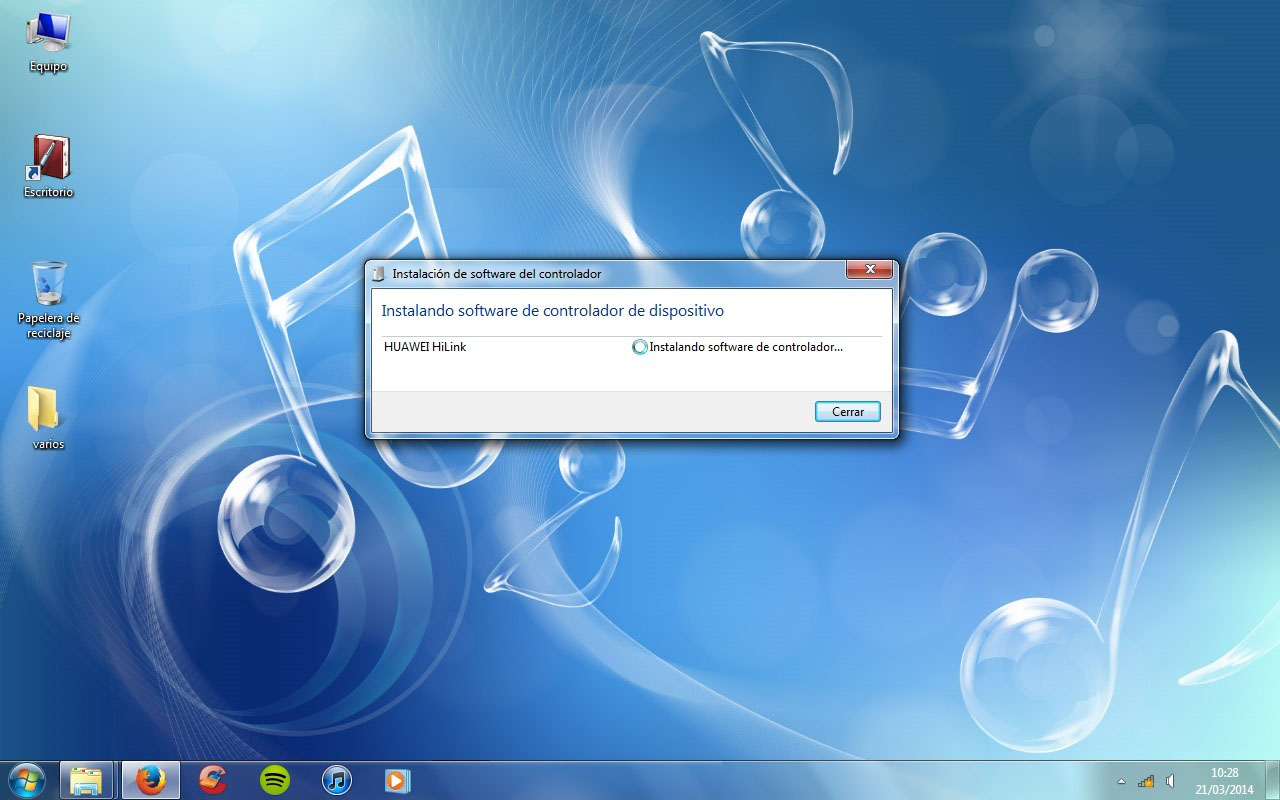Open the Windows Start menu orb

tap(27, 780)
